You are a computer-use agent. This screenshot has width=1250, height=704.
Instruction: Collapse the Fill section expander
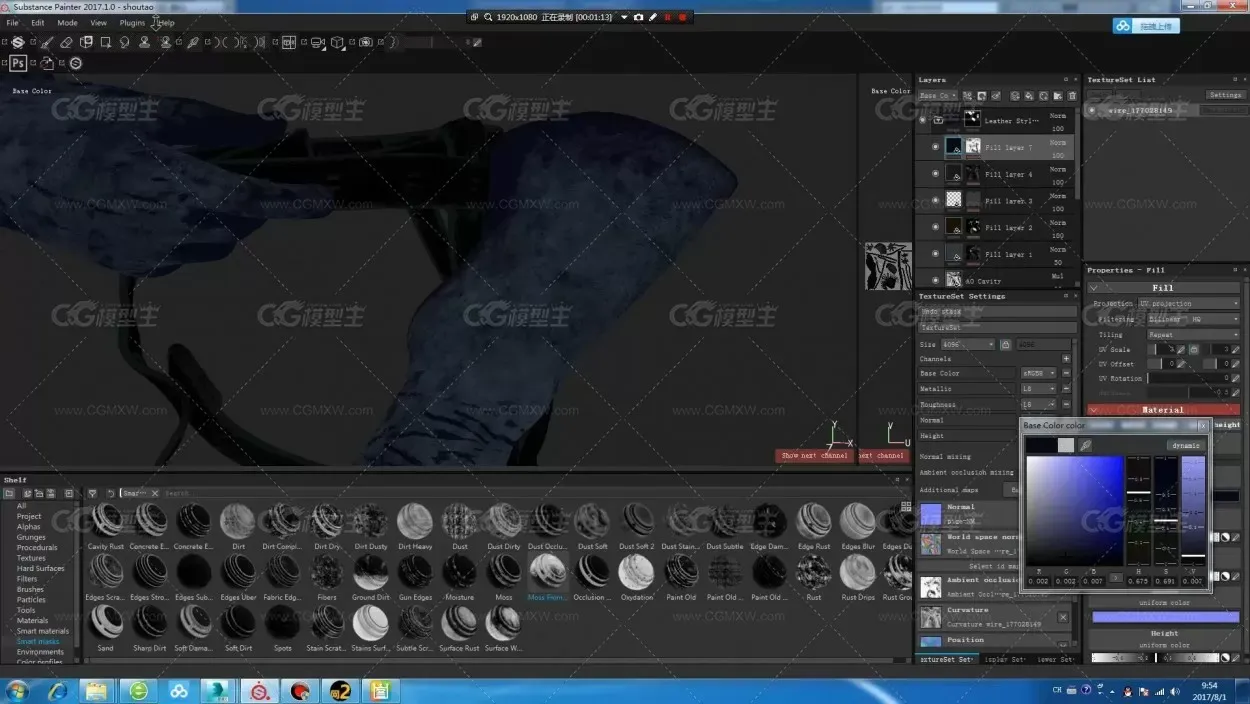[x=1093, y=288]
